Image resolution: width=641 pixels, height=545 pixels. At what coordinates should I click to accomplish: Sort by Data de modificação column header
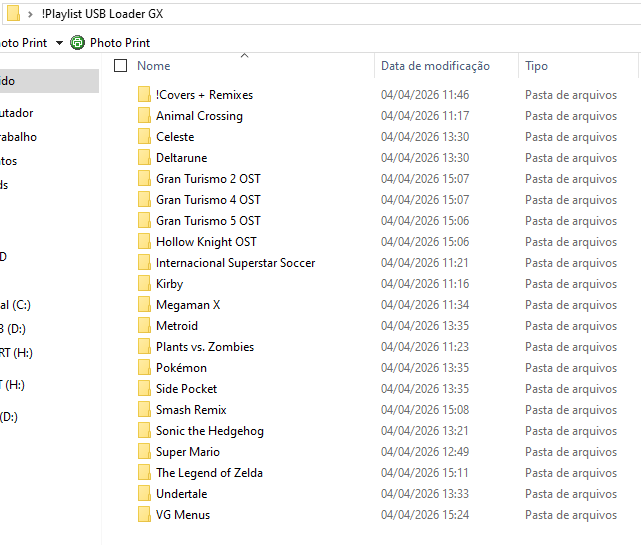(x=435, y=66)
